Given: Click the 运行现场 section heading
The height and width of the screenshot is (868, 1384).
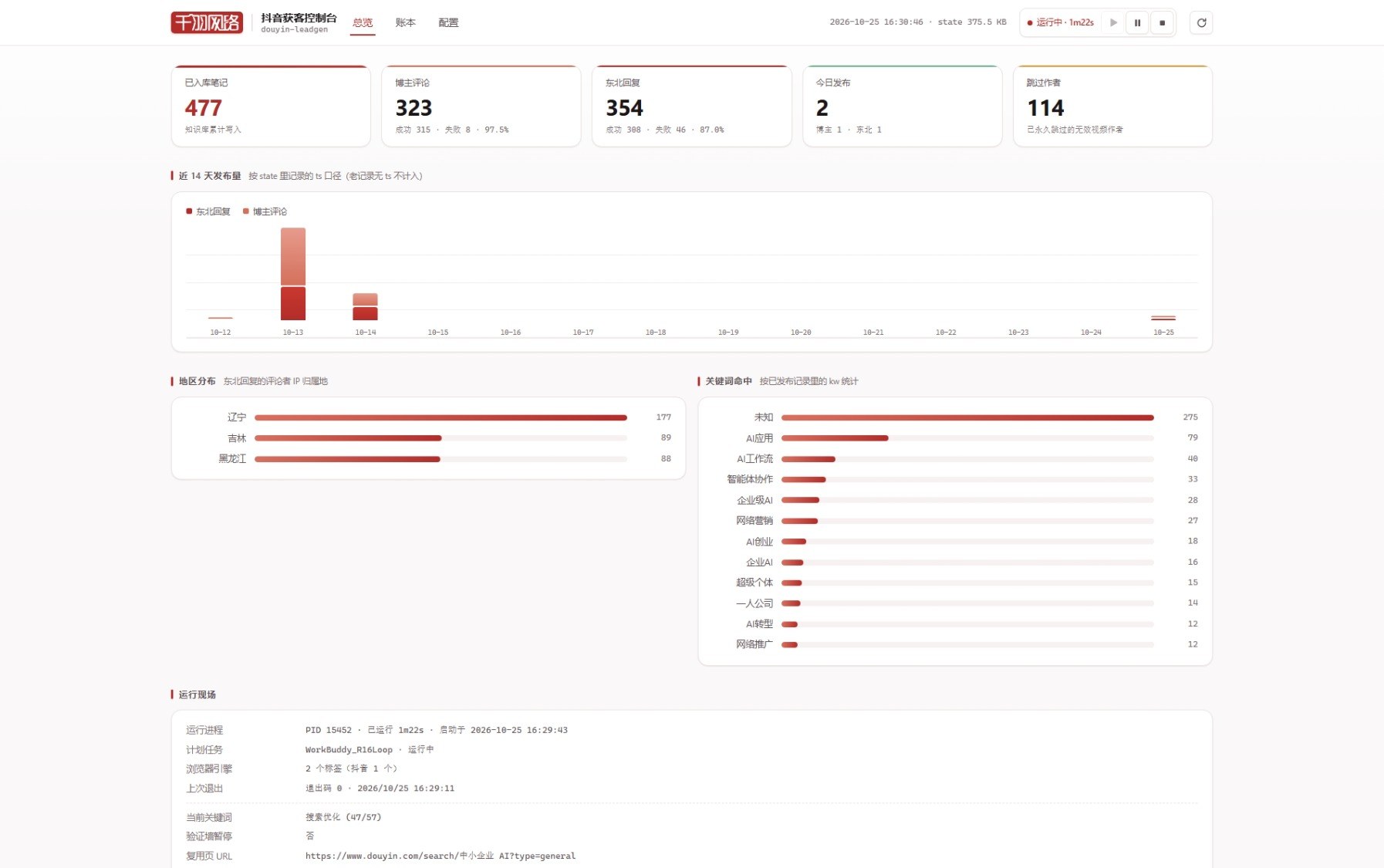Looking at the screenshot, I should tap(197, 694).
